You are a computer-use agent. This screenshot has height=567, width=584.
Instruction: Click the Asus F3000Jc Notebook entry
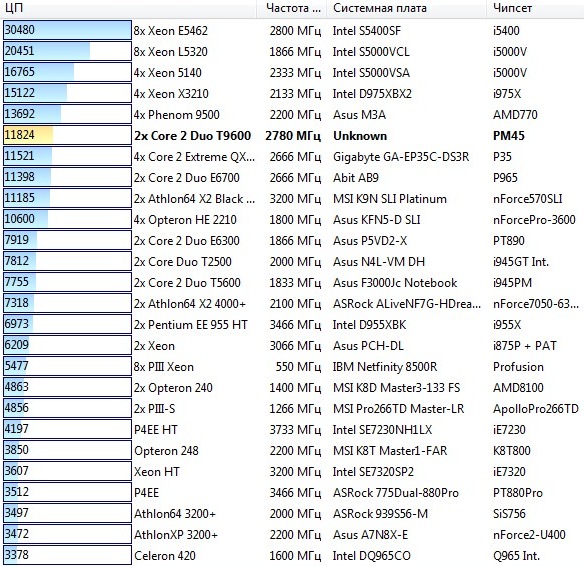[x=395, y=282]
